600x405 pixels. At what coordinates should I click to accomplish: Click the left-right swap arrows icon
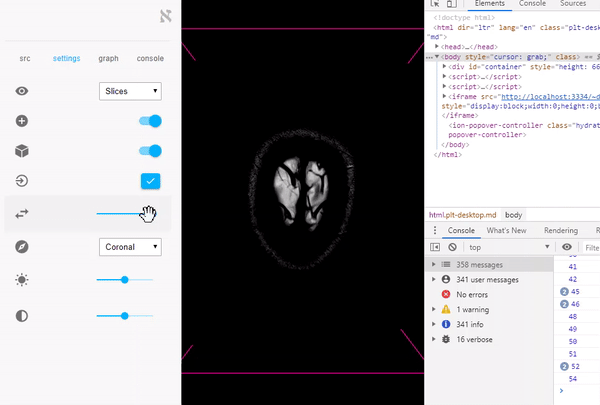coord(22,214)
